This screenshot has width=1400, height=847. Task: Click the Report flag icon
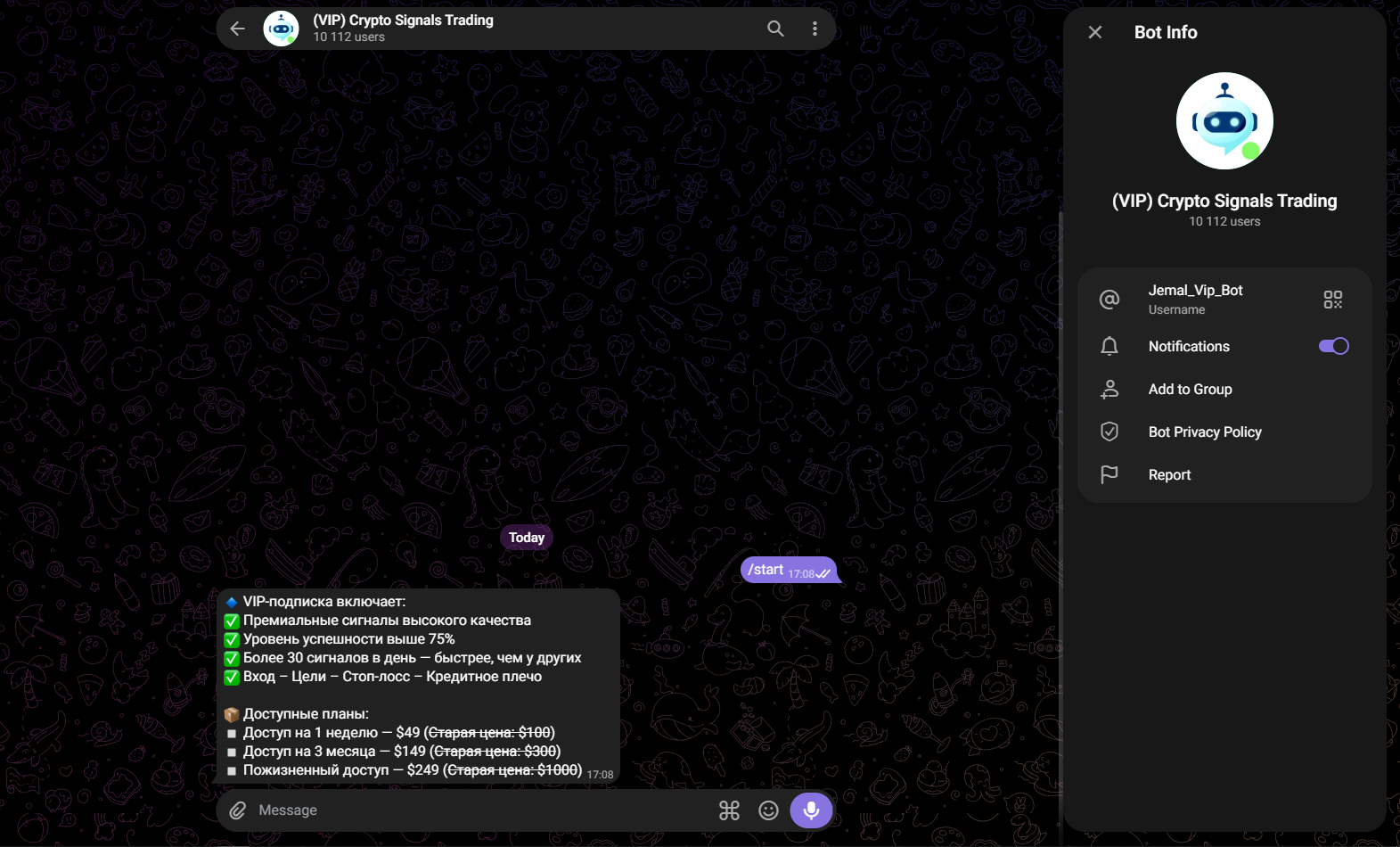(x=1109, y=474)
